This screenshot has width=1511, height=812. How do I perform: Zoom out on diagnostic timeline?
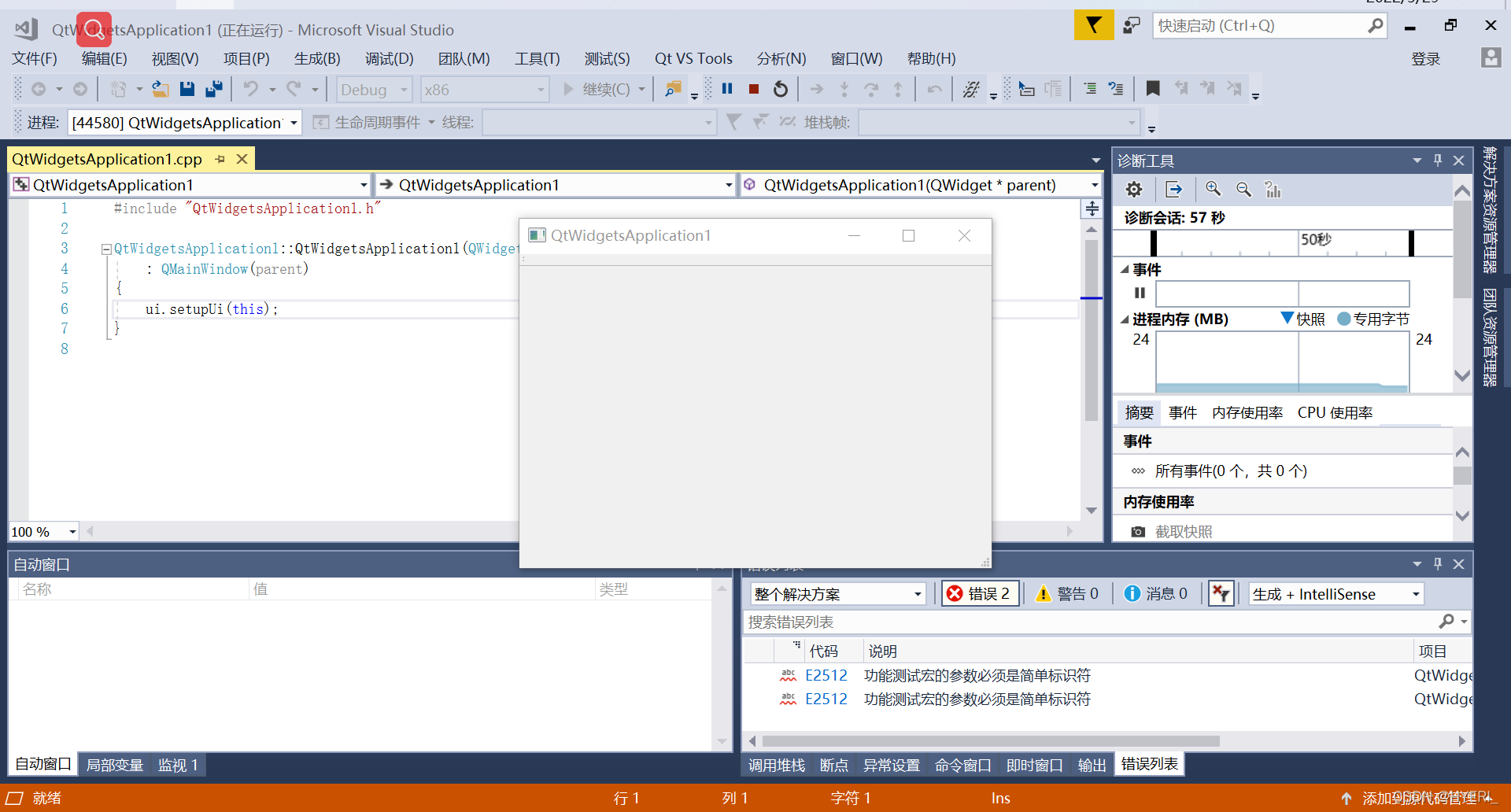coord(1243,190)
